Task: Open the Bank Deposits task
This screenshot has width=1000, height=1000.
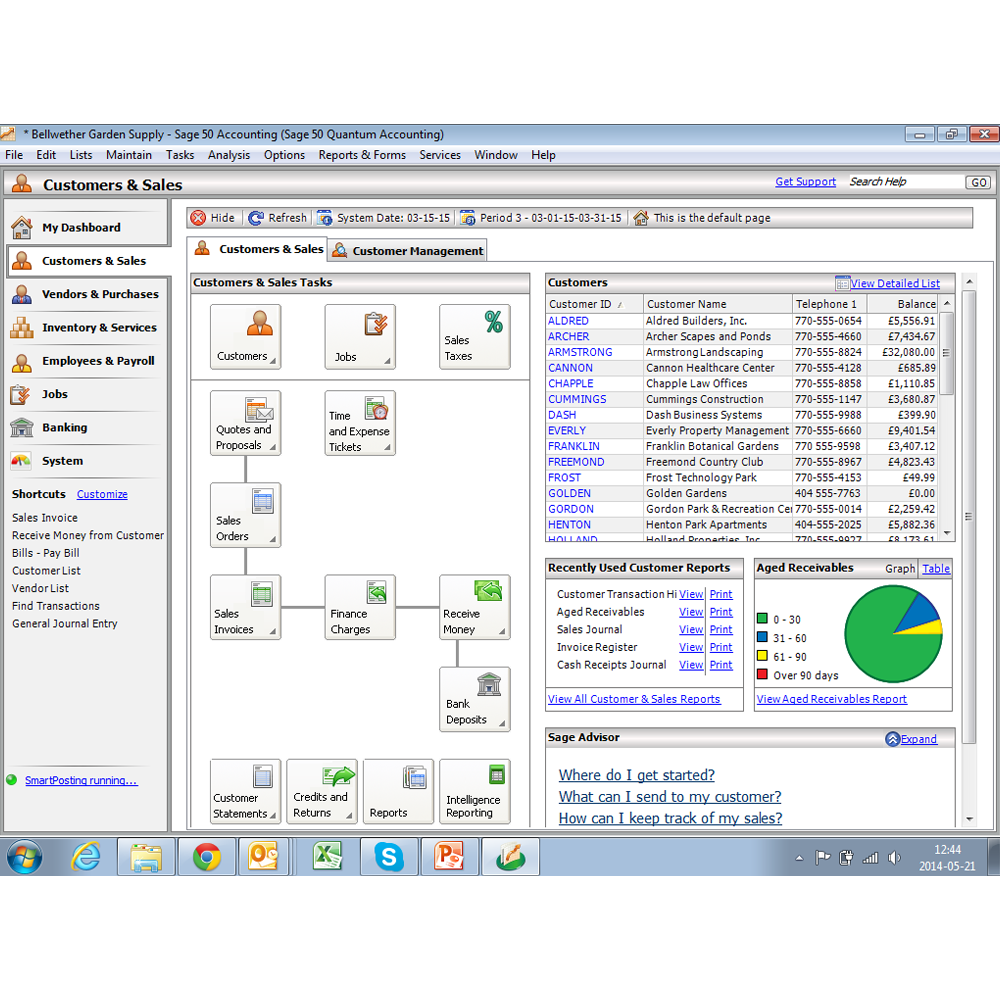Action: (x=474, y=699)
